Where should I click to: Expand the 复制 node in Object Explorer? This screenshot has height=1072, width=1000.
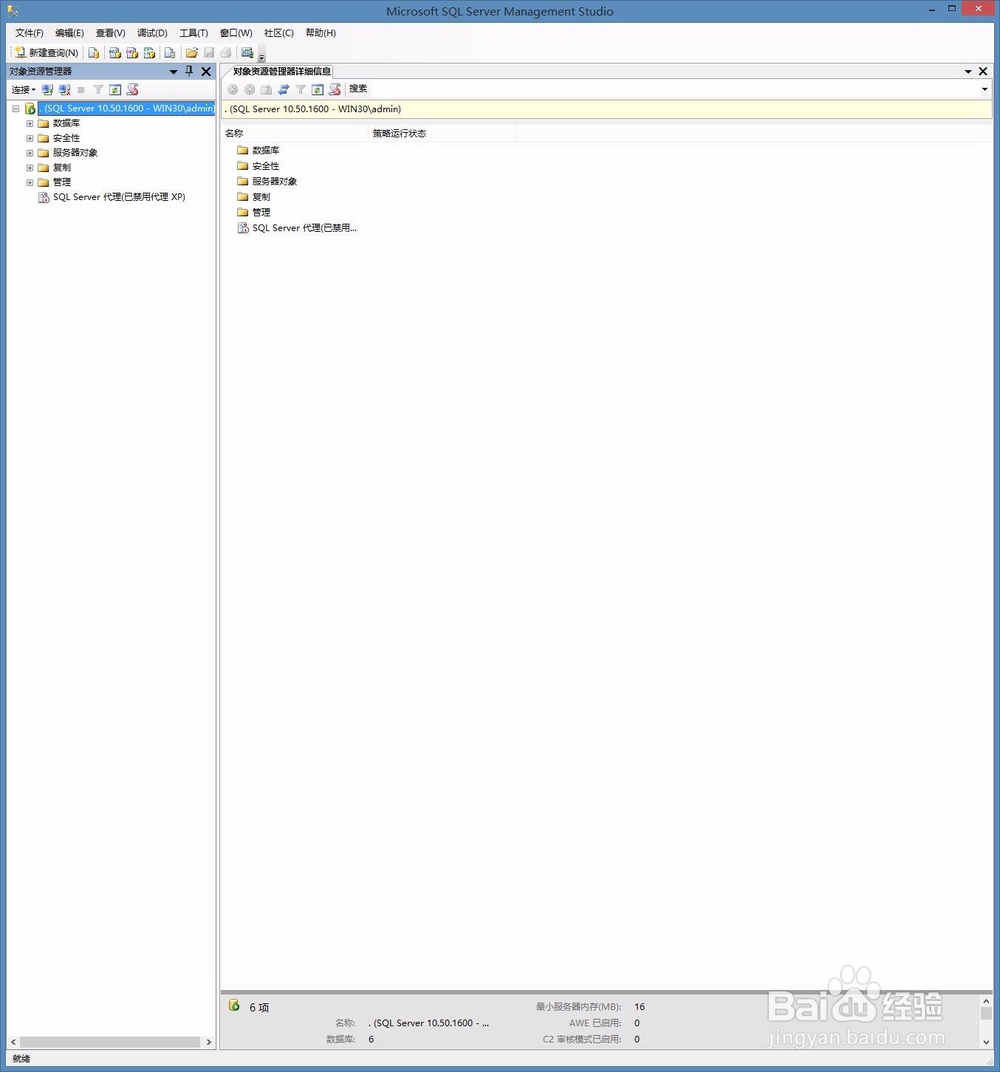(30, 168)
